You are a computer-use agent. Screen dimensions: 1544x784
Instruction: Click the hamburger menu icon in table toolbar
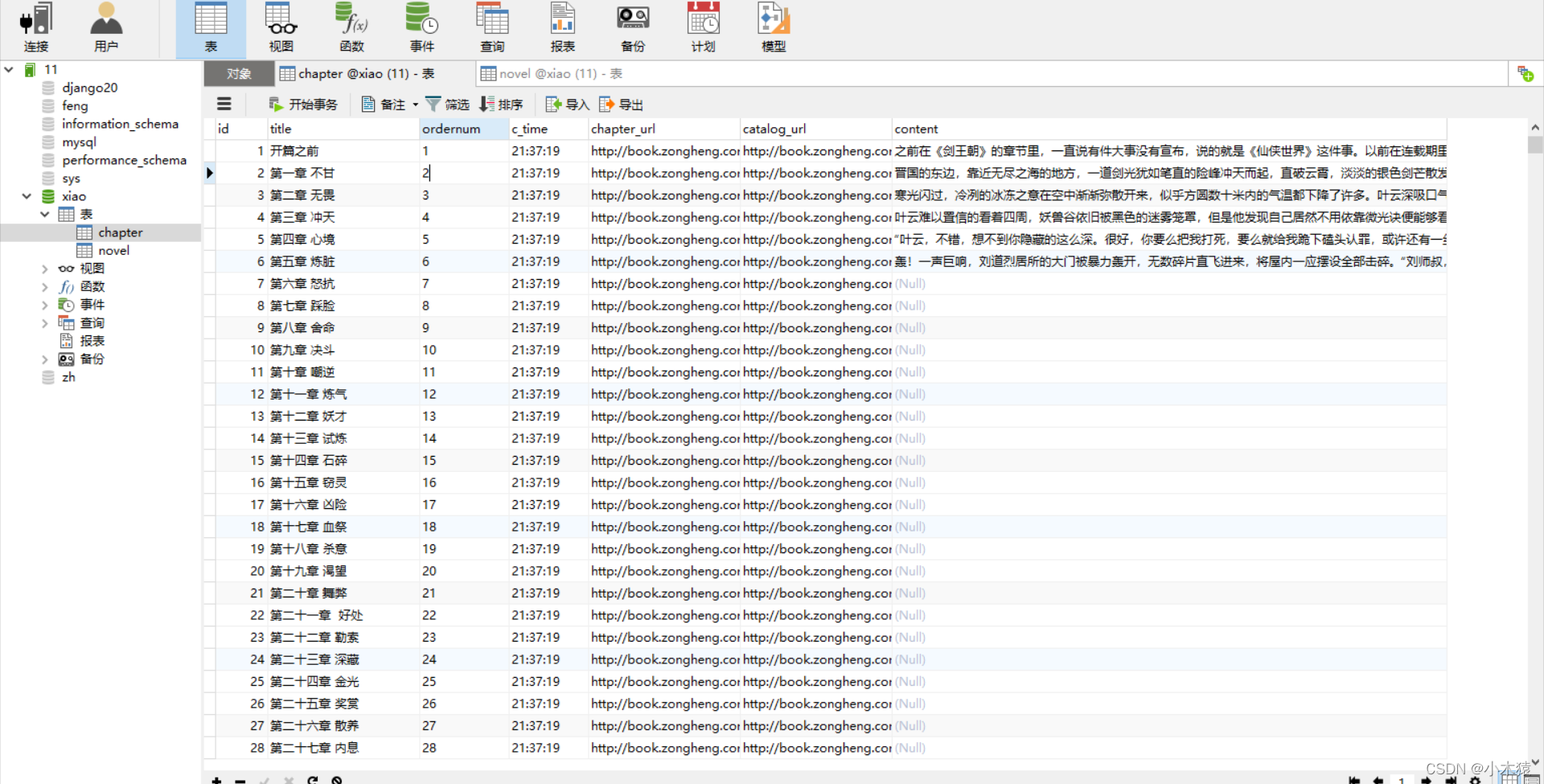[224, 104]
